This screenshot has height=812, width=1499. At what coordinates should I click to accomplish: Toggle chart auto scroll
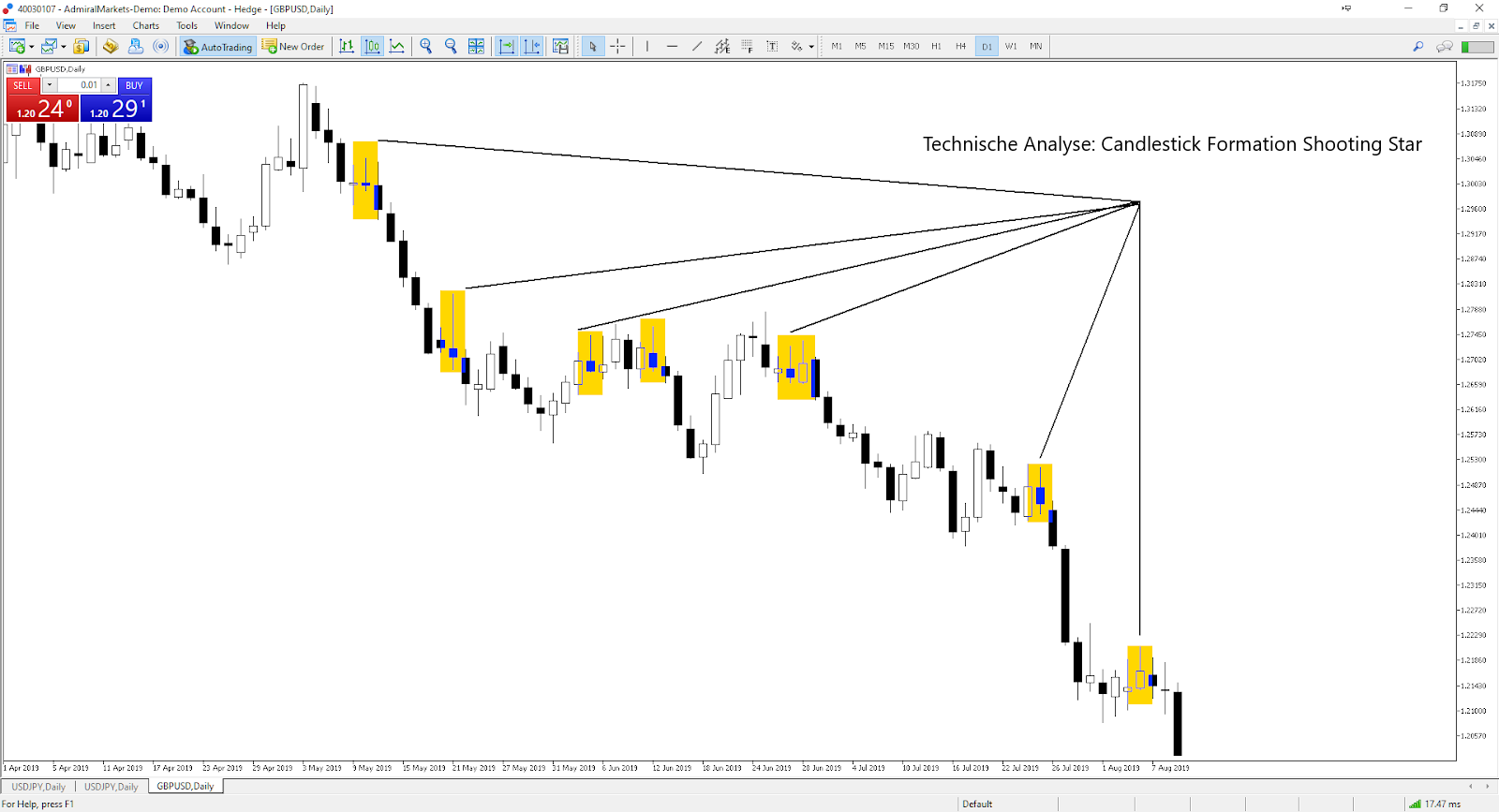(507, 46)
